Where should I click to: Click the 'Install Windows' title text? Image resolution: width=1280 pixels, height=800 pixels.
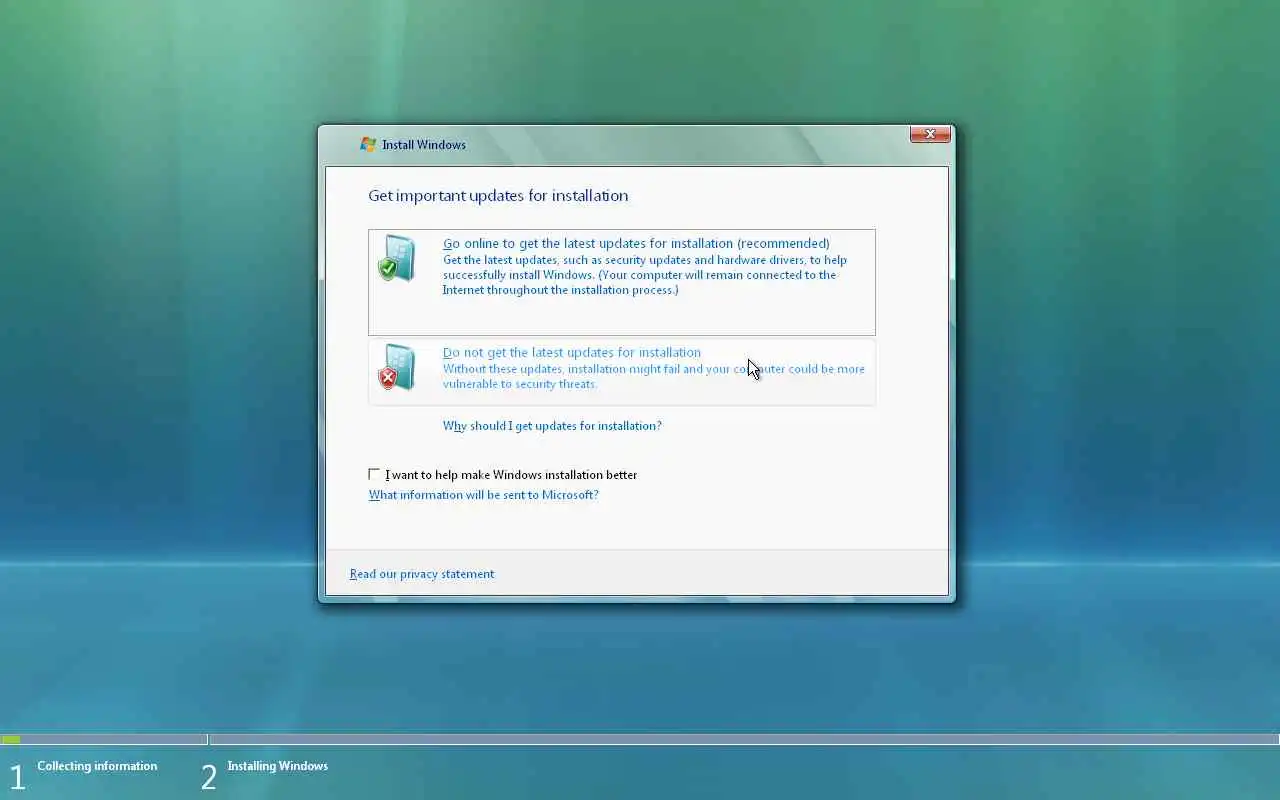point(424,145)
